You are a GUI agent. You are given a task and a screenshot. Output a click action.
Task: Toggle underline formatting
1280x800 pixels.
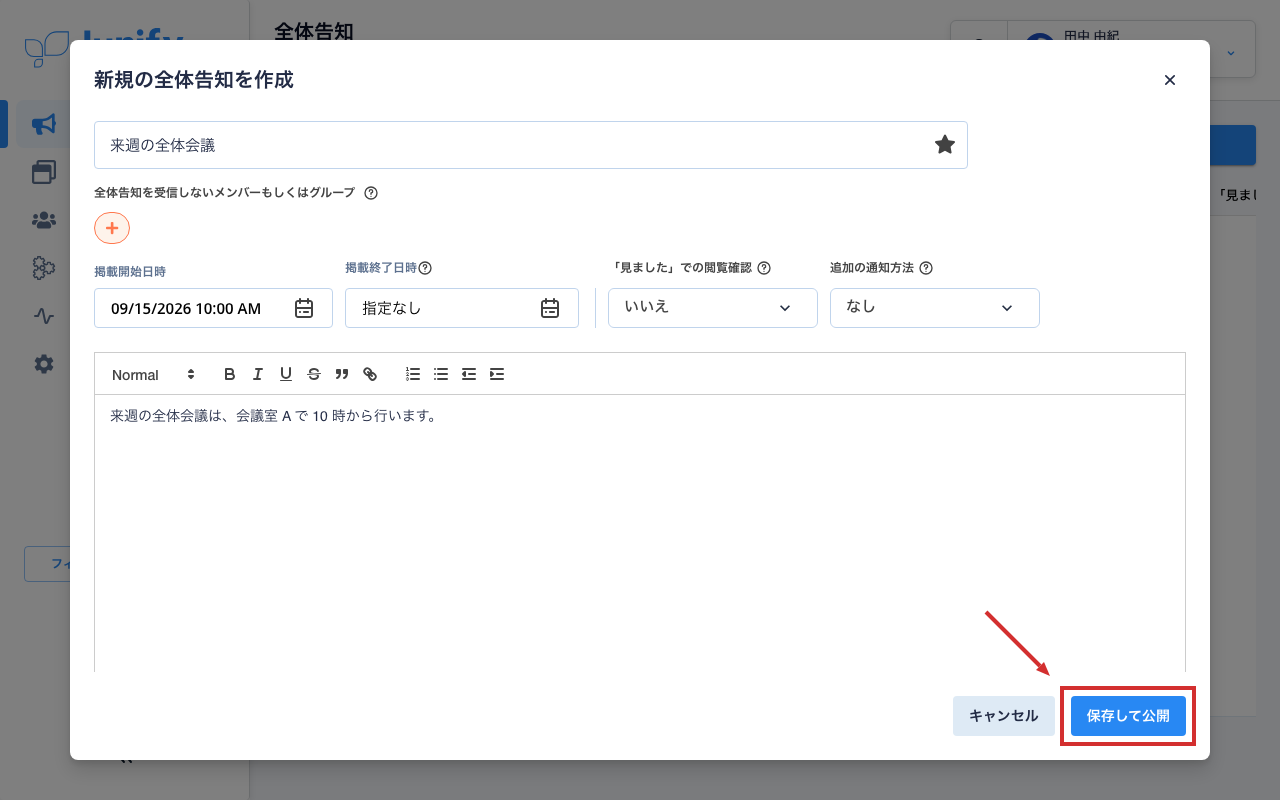[286, 374]
